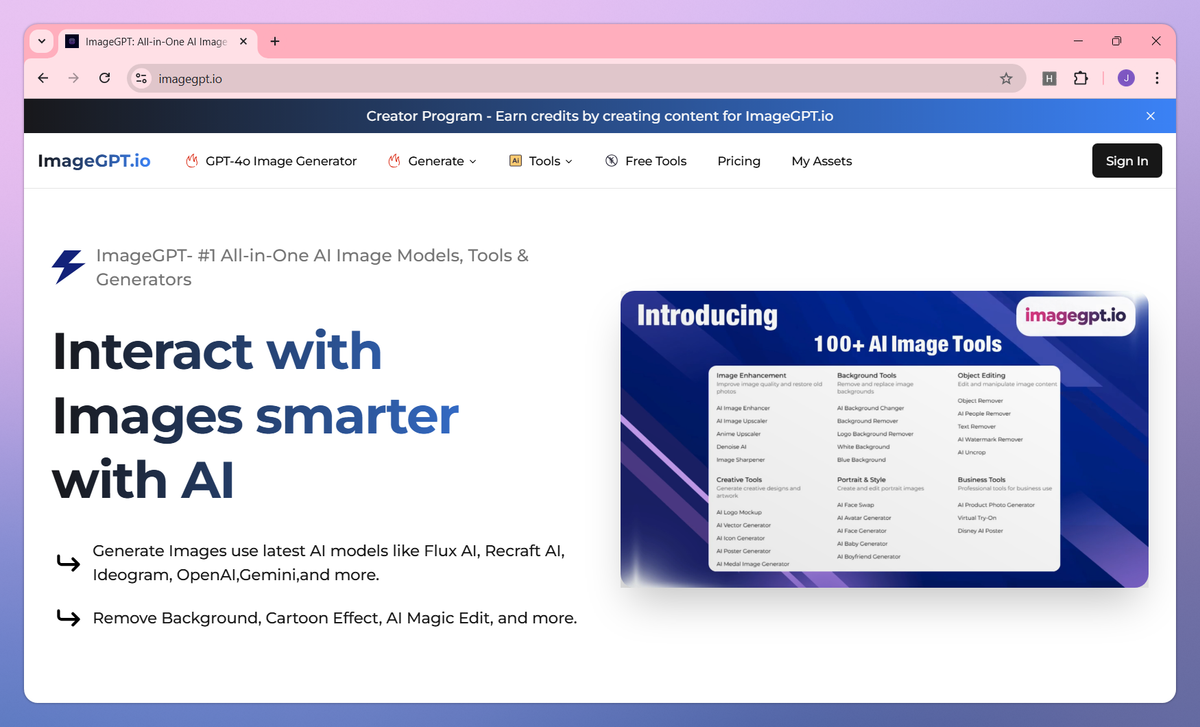Click 'AI Icon Generator' in preview list
Image resolution: width=1200 pixels, height=727 pixels.
coord(741,538)
